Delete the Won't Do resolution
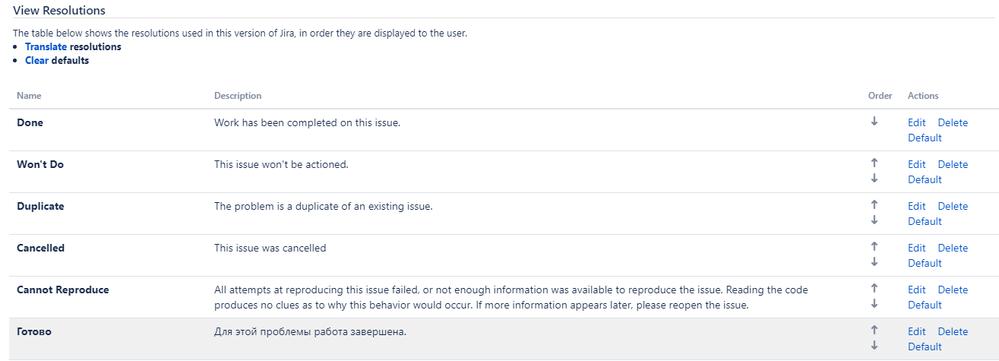 coord(952,164)
